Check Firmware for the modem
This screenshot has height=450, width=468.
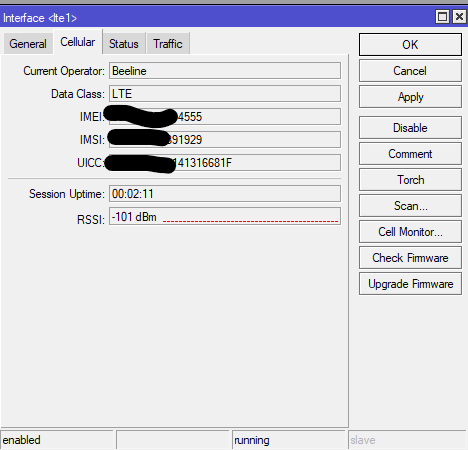[410, 258]
